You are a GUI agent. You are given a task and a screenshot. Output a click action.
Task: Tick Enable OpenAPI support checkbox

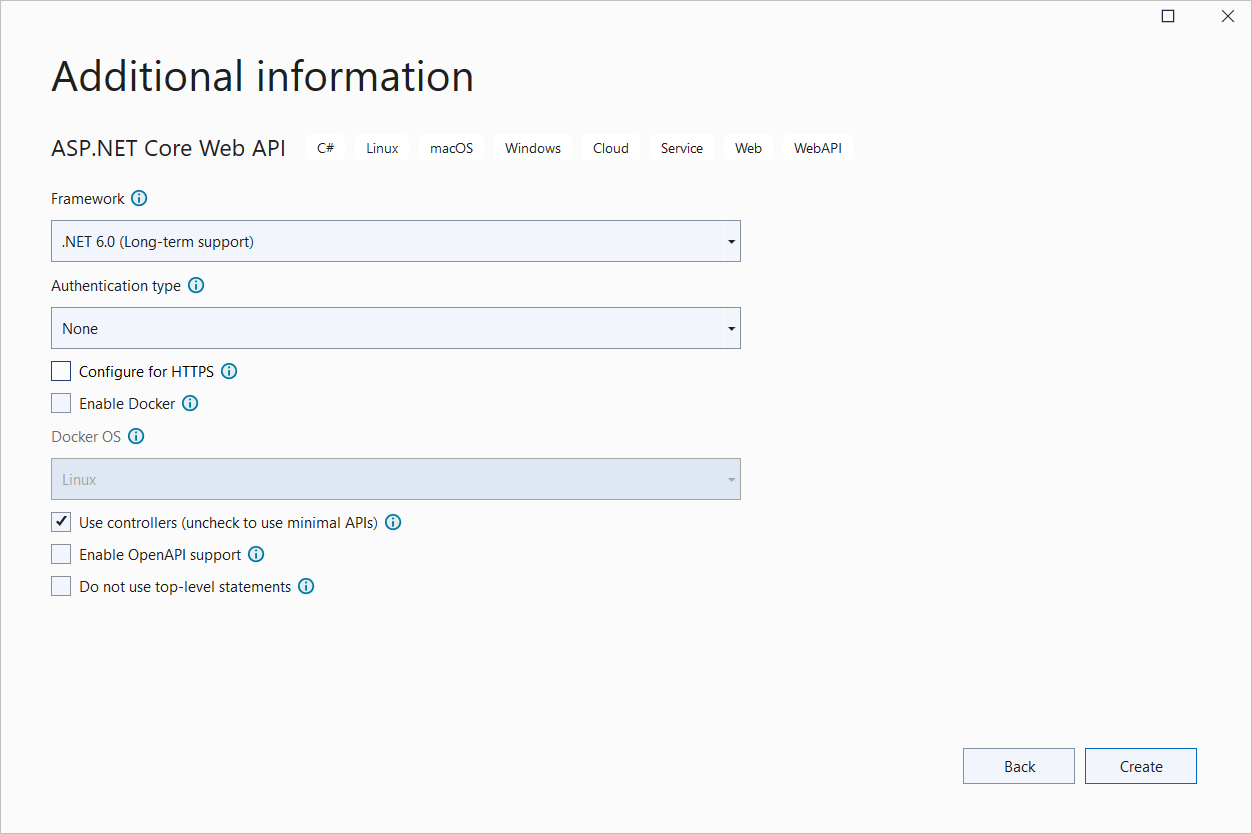61,554
